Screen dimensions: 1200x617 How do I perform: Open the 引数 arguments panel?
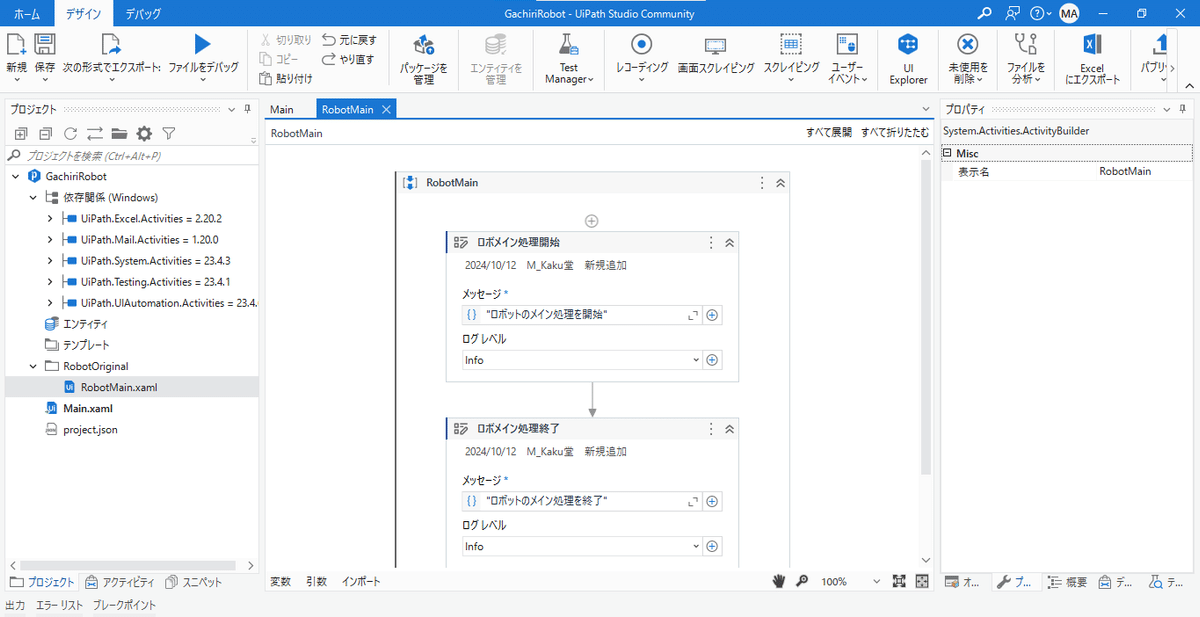click(x=316, y=581)
